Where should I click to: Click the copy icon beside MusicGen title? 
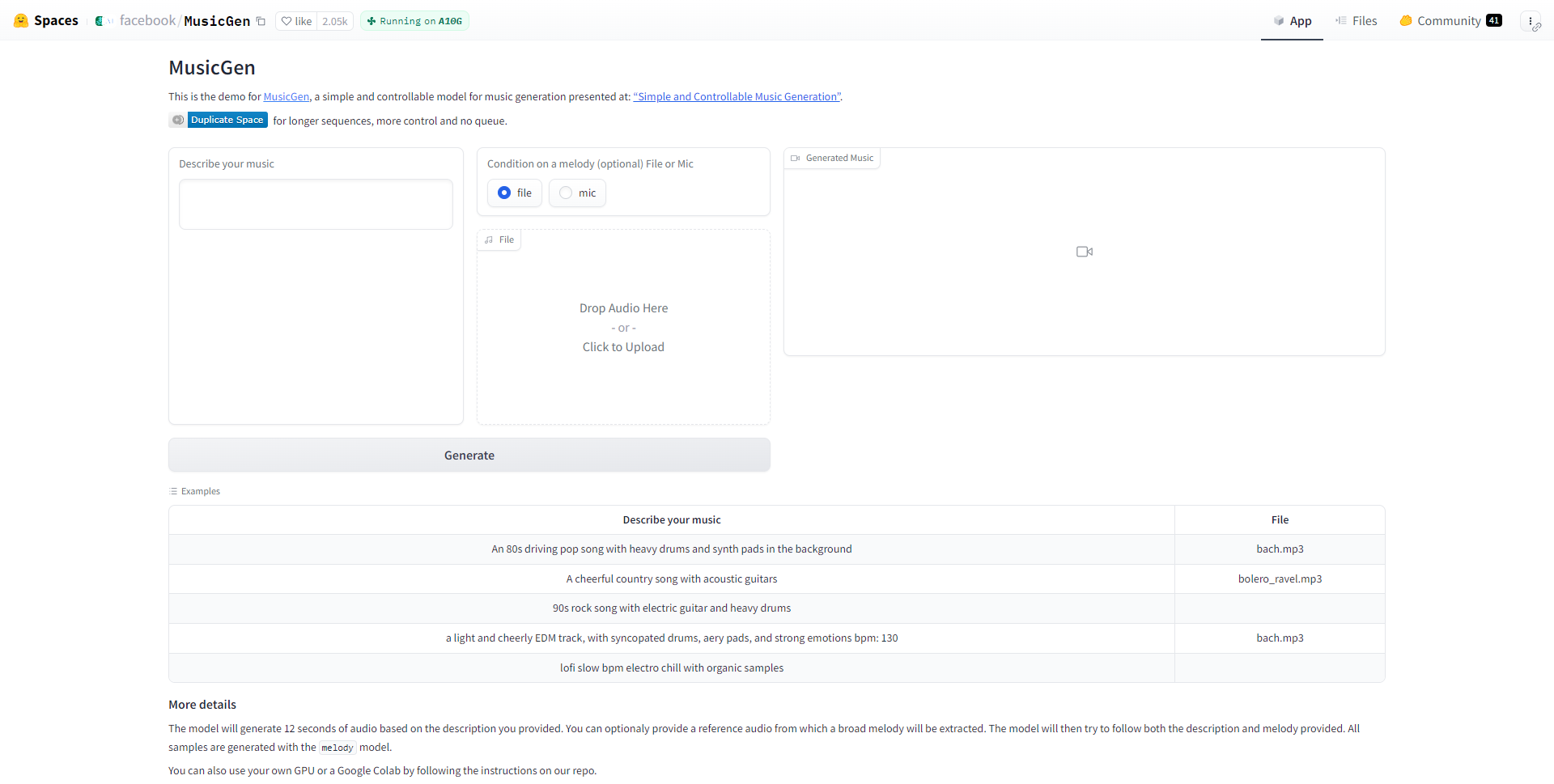pos(261,22)
